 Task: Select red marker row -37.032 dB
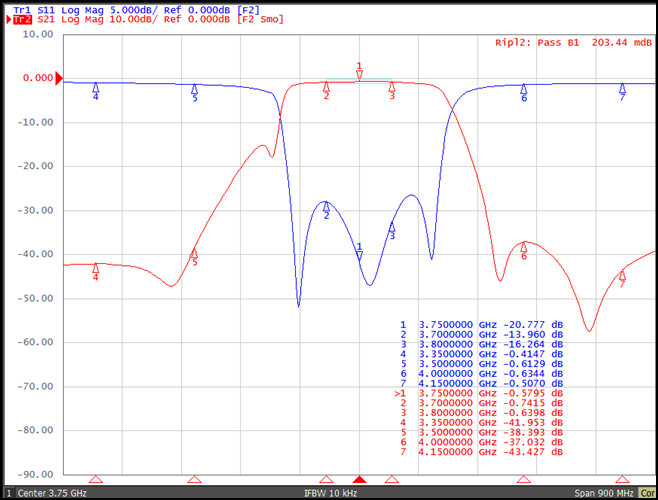coord(481,442)
